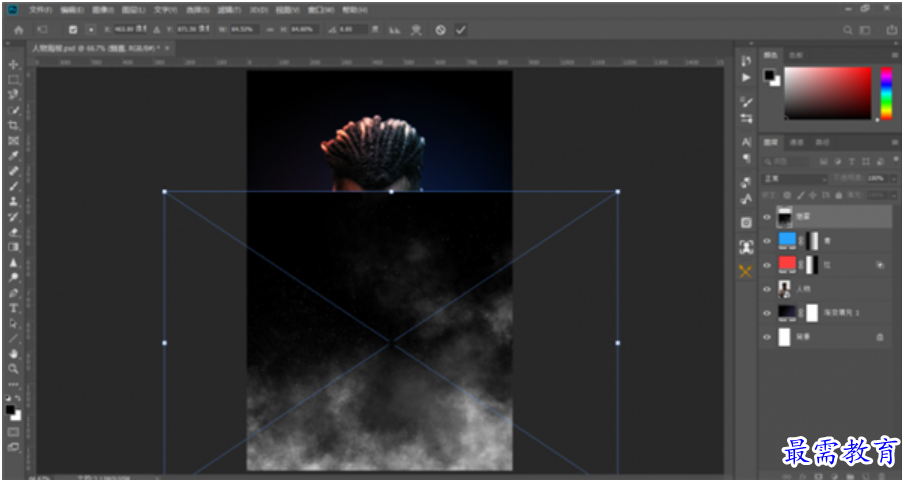Select the History Brush tool
Screen dimensions: 906x483
13,217
